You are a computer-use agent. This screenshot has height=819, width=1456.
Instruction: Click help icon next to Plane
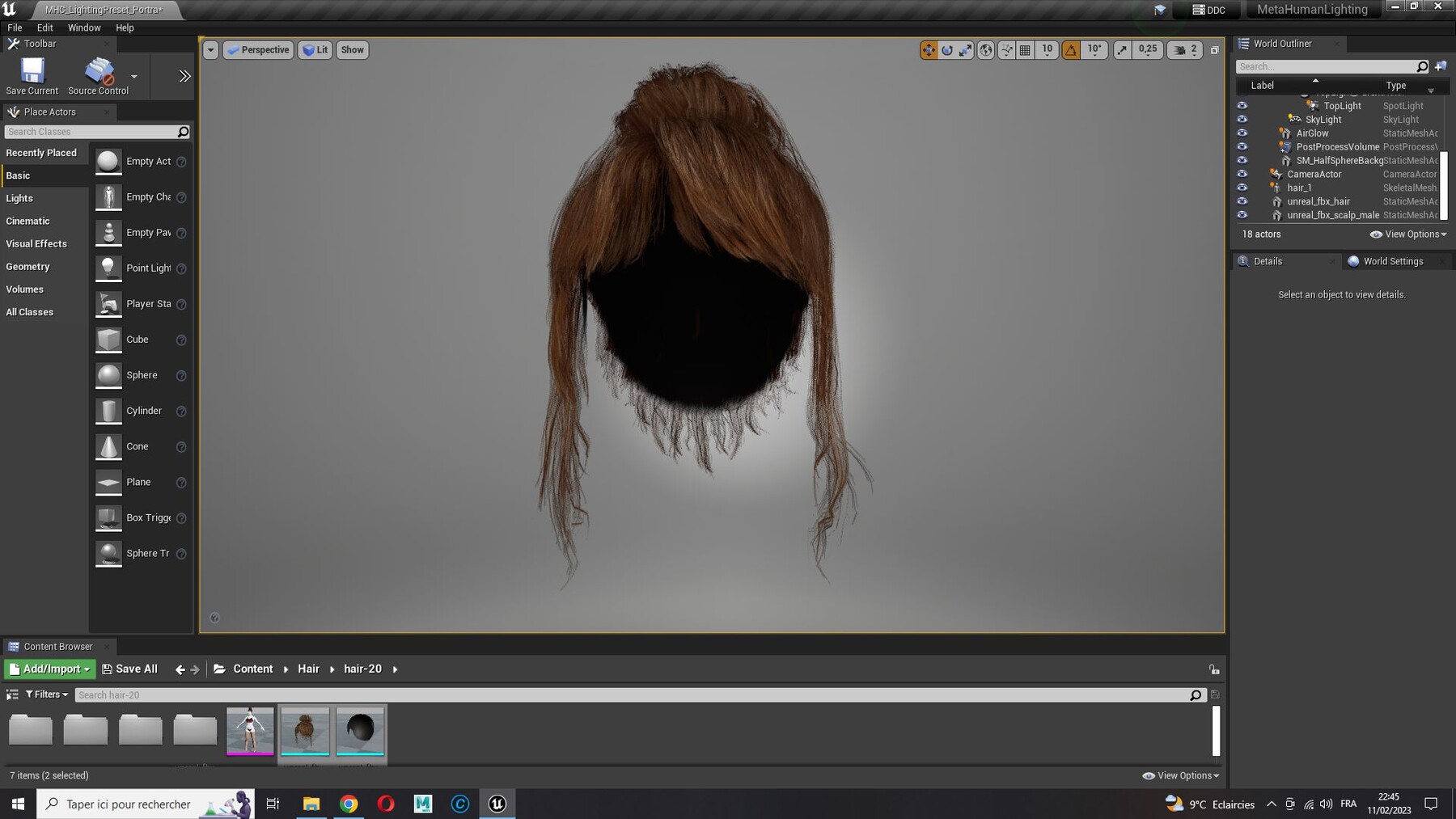(x=181, y=483)
